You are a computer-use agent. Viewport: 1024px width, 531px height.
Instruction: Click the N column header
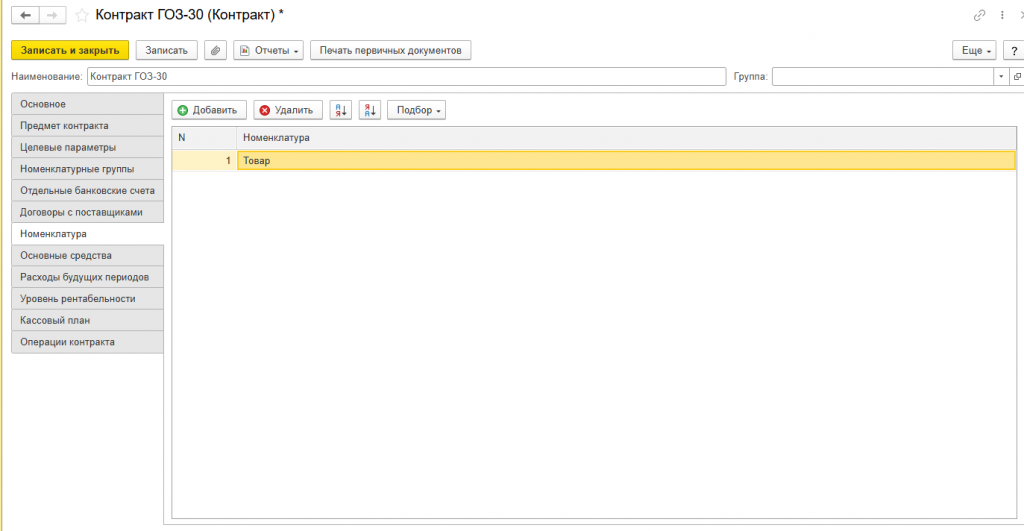pos(204,138)
